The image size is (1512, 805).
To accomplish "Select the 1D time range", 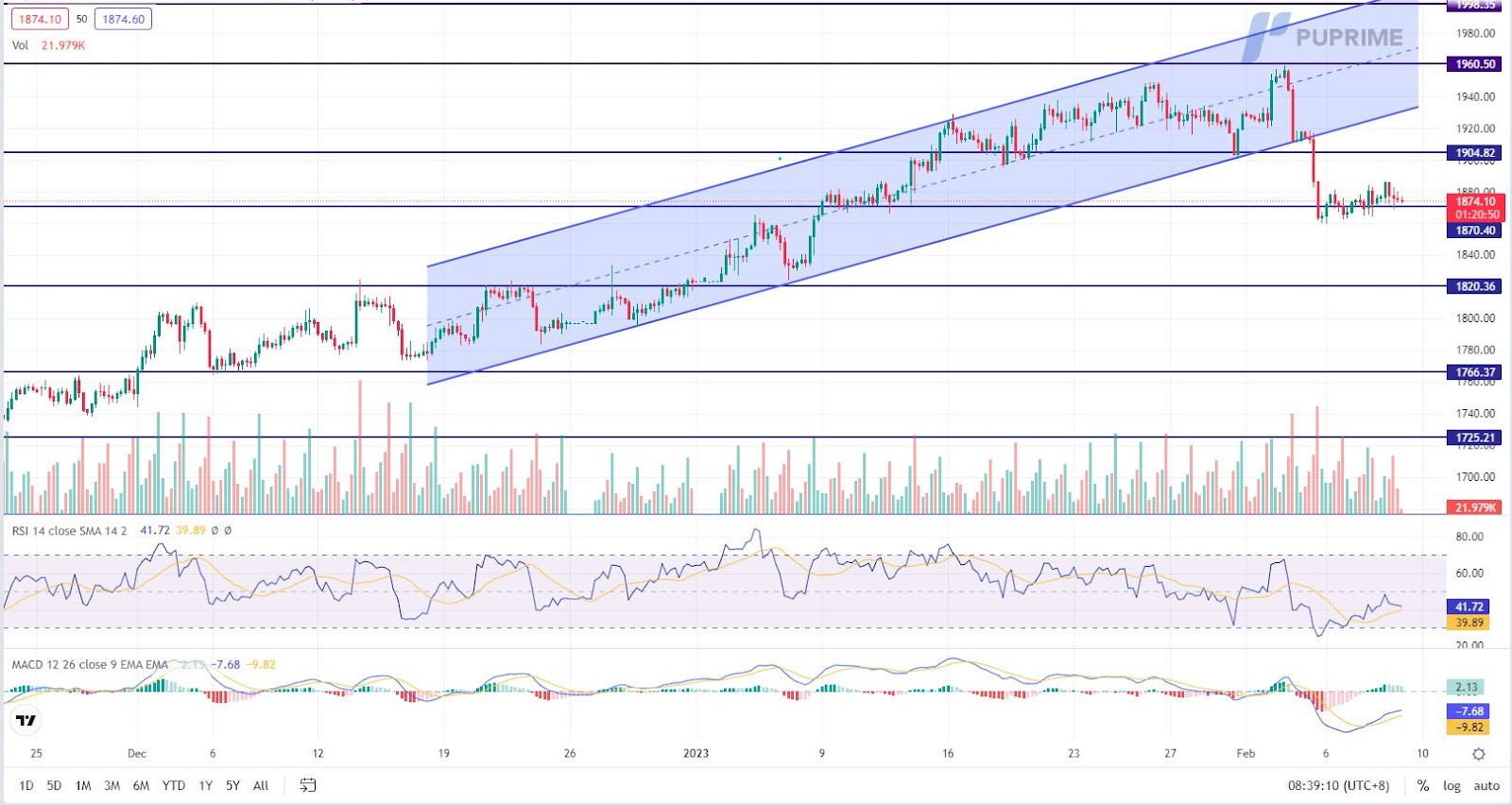I will point(26,785).
